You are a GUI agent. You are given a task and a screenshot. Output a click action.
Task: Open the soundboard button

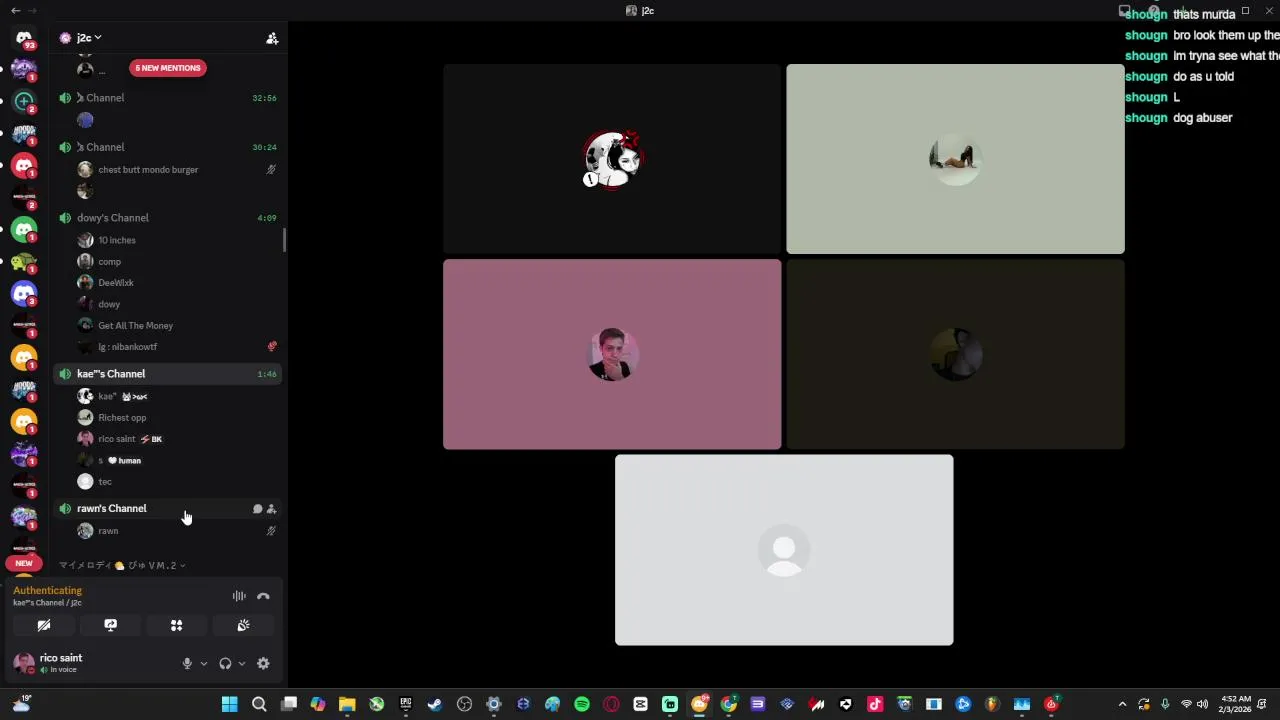(x=243, y=625)
